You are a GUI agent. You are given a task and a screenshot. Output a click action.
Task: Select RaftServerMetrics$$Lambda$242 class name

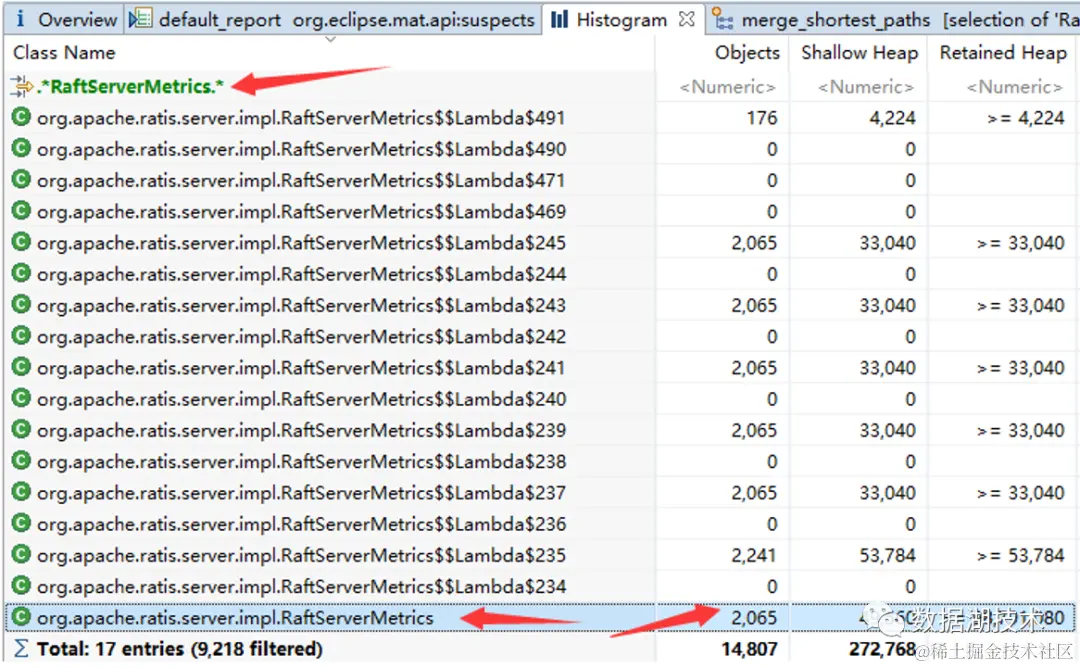pos(301,337)
